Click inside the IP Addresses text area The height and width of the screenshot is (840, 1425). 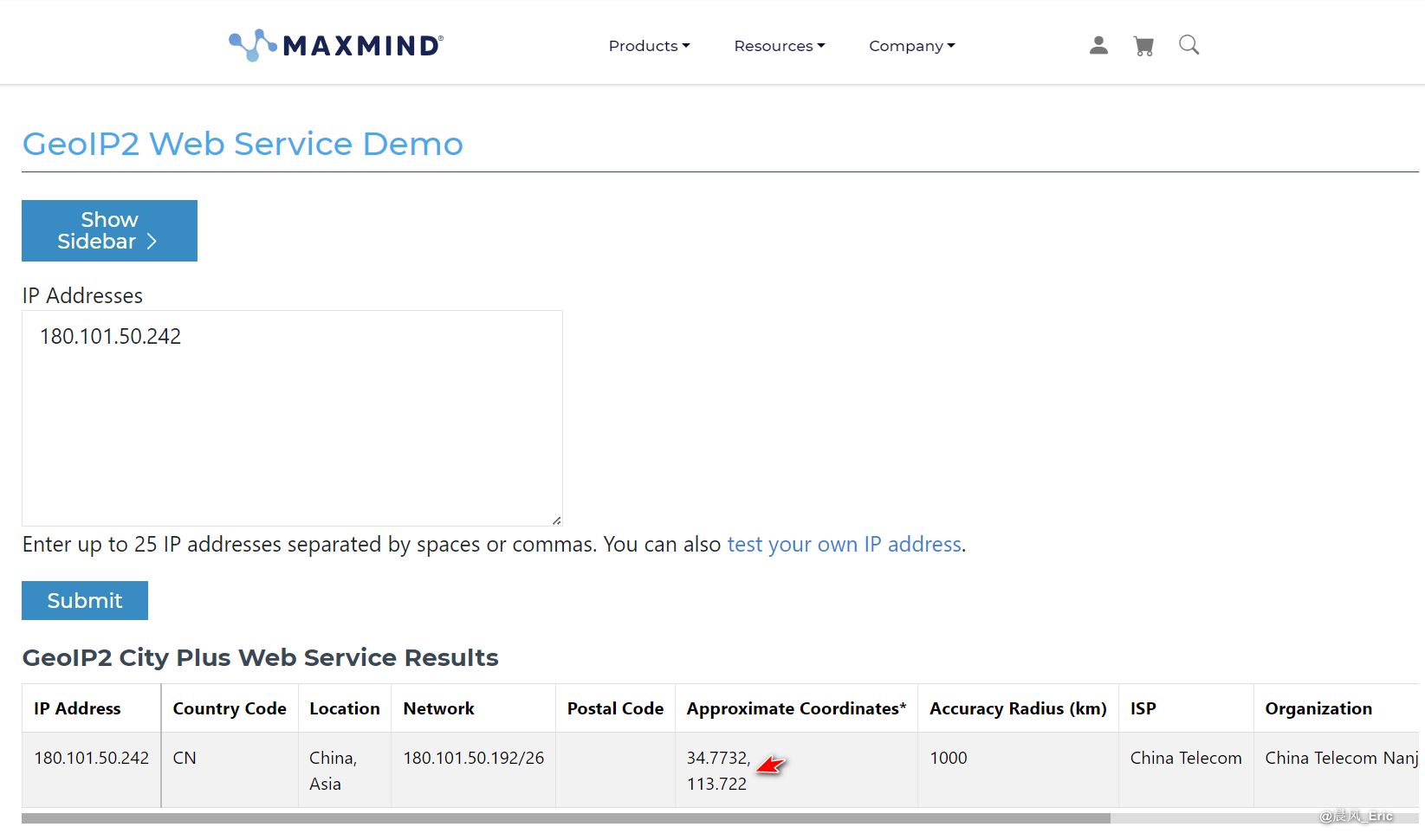[292, 417]
